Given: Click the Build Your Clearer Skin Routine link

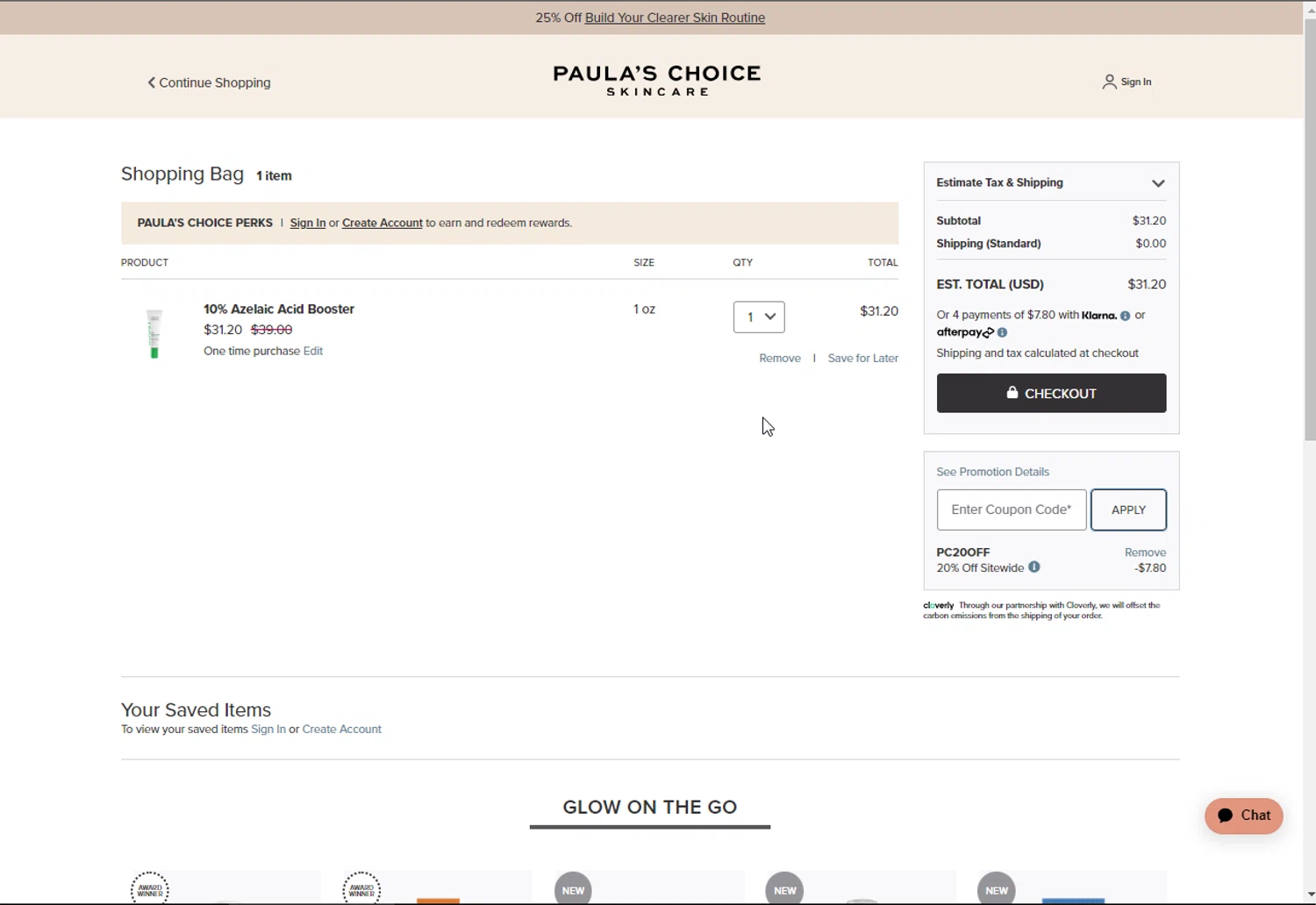Looking at the screenshot, I should 675,18.
